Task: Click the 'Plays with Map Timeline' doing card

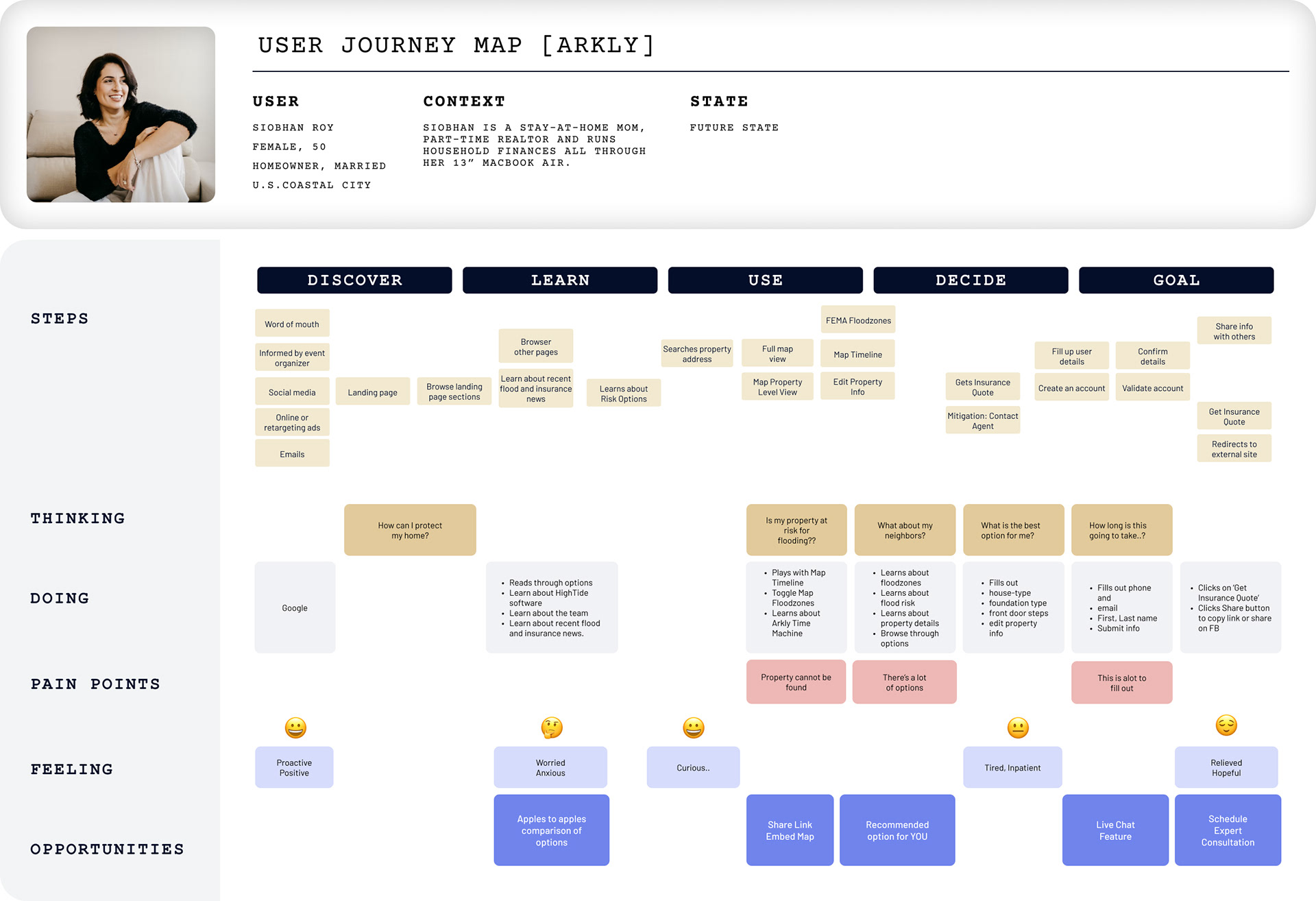Action: pyautogui.click(x=796, y=608)
